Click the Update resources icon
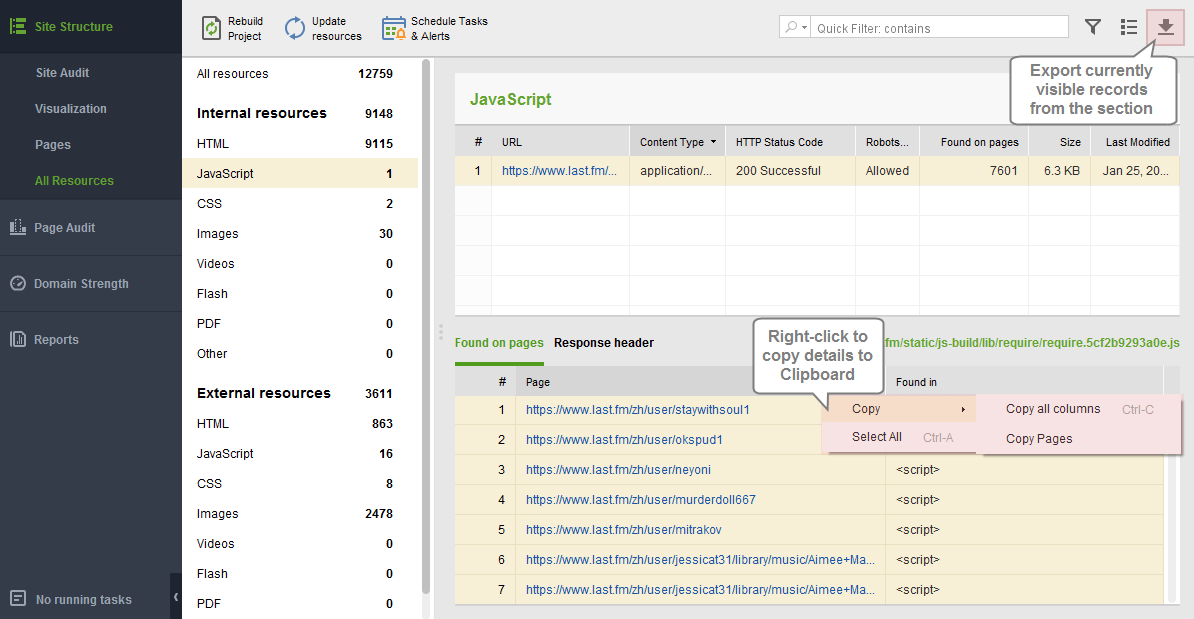The width and height of the screenshot is (1194, 619). [295, 28]
